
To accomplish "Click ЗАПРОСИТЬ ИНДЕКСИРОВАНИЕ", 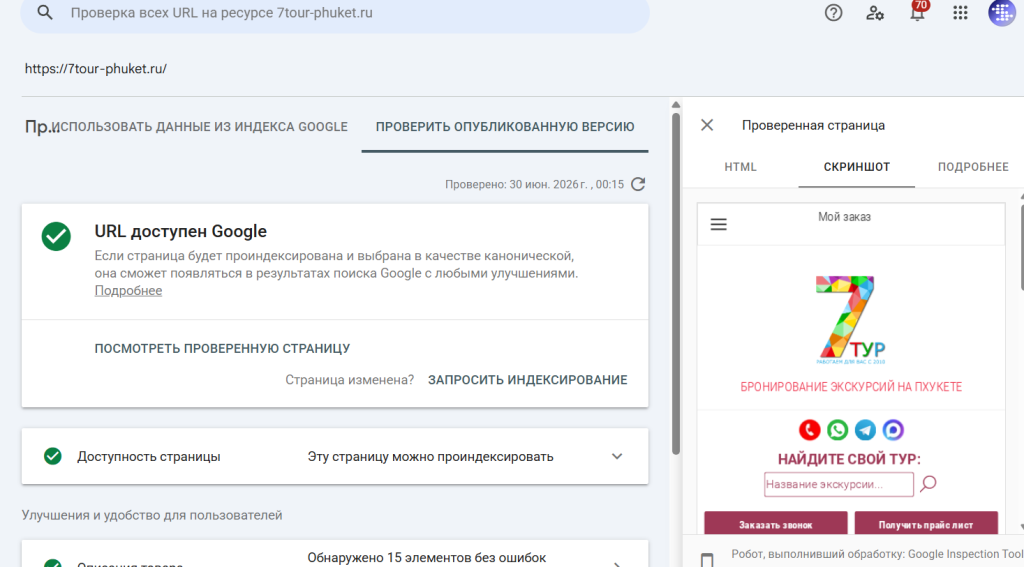I will (x=528, y=380).
